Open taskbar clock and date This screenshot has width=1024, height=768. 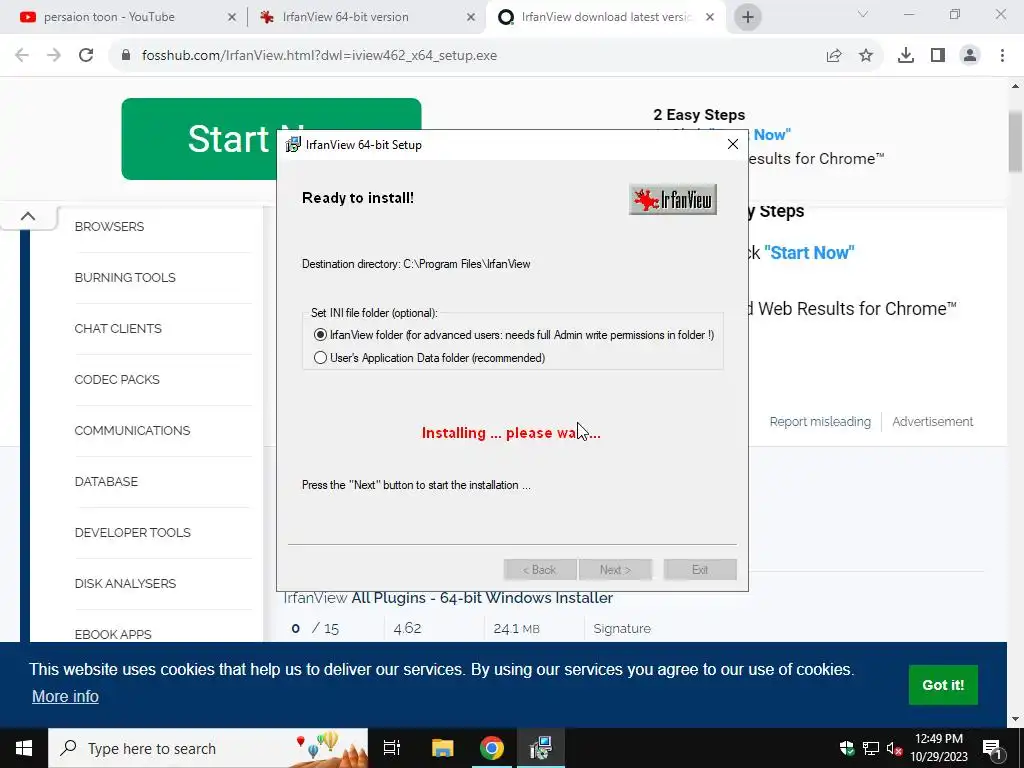coord(939,748)
